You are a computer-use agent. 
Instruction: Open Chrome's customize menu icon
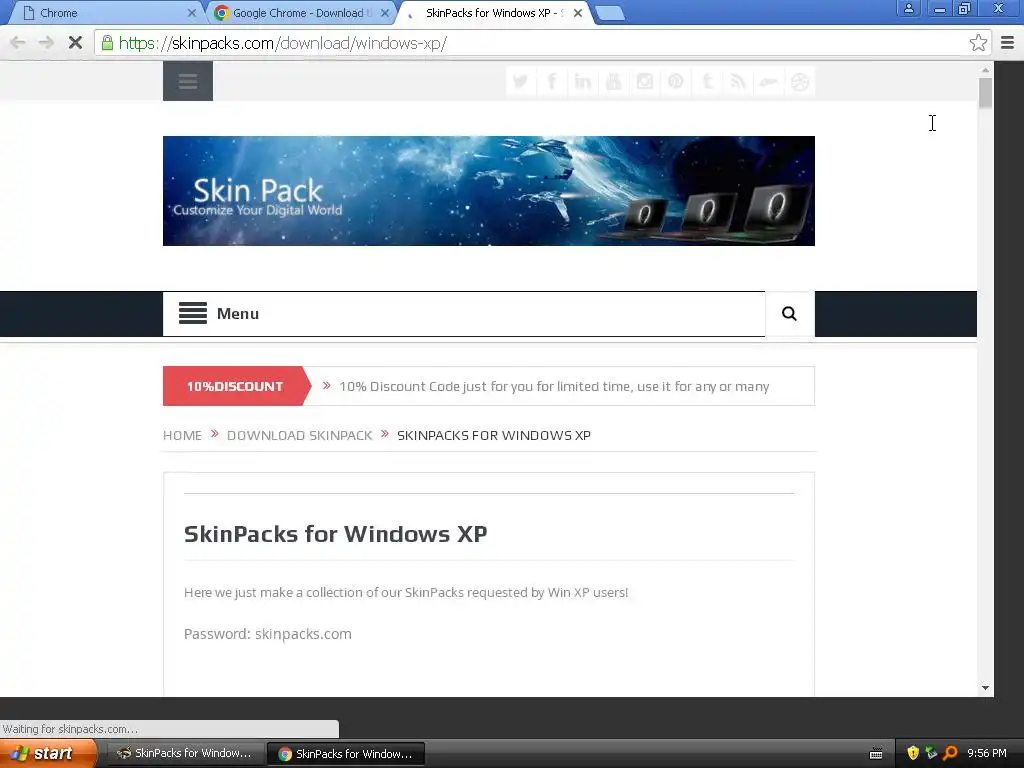pos(1008,43)
